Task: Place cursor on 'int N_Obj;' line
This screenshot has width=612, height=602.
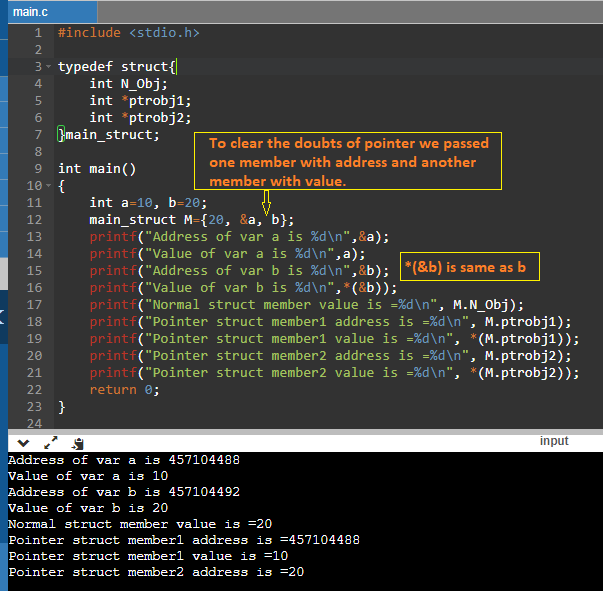Action: coord(128,84)
